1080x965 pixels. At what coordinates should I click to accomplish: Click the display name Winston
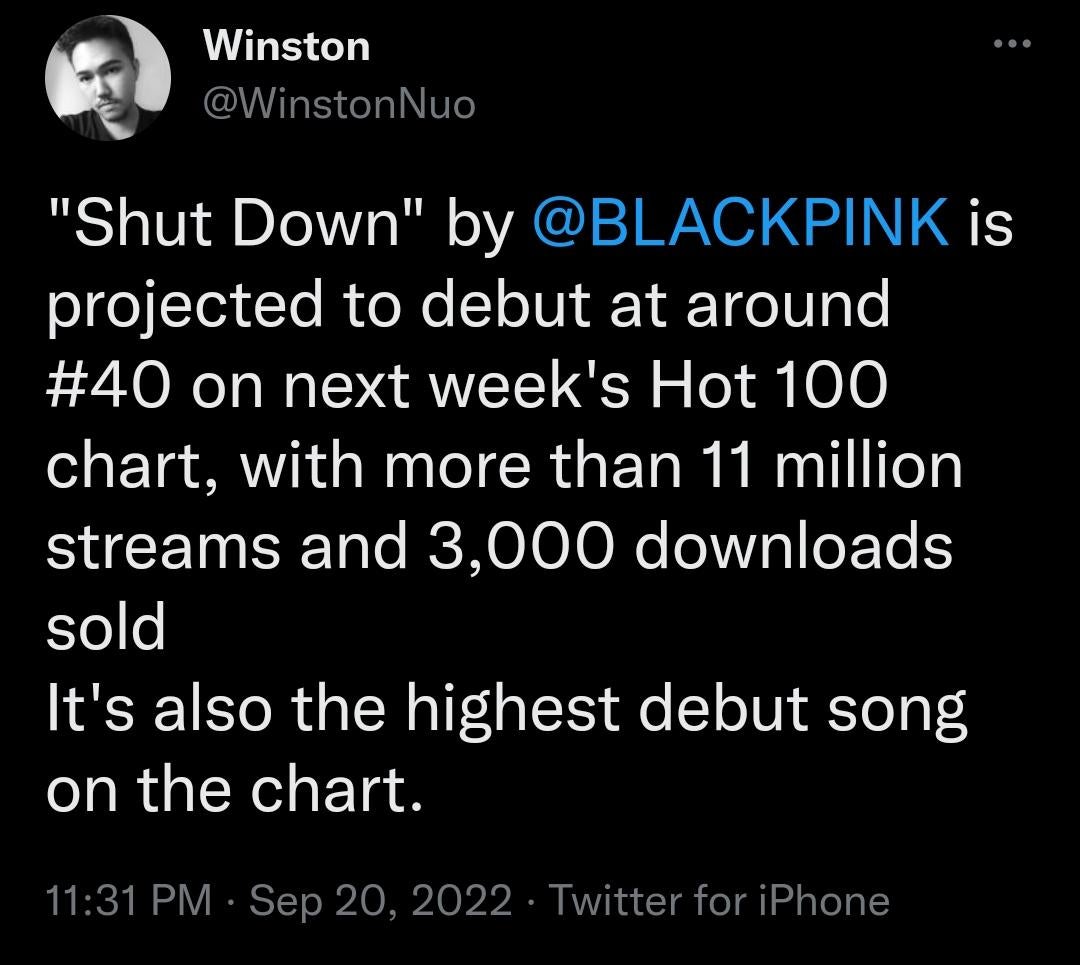tap(286, 47)
